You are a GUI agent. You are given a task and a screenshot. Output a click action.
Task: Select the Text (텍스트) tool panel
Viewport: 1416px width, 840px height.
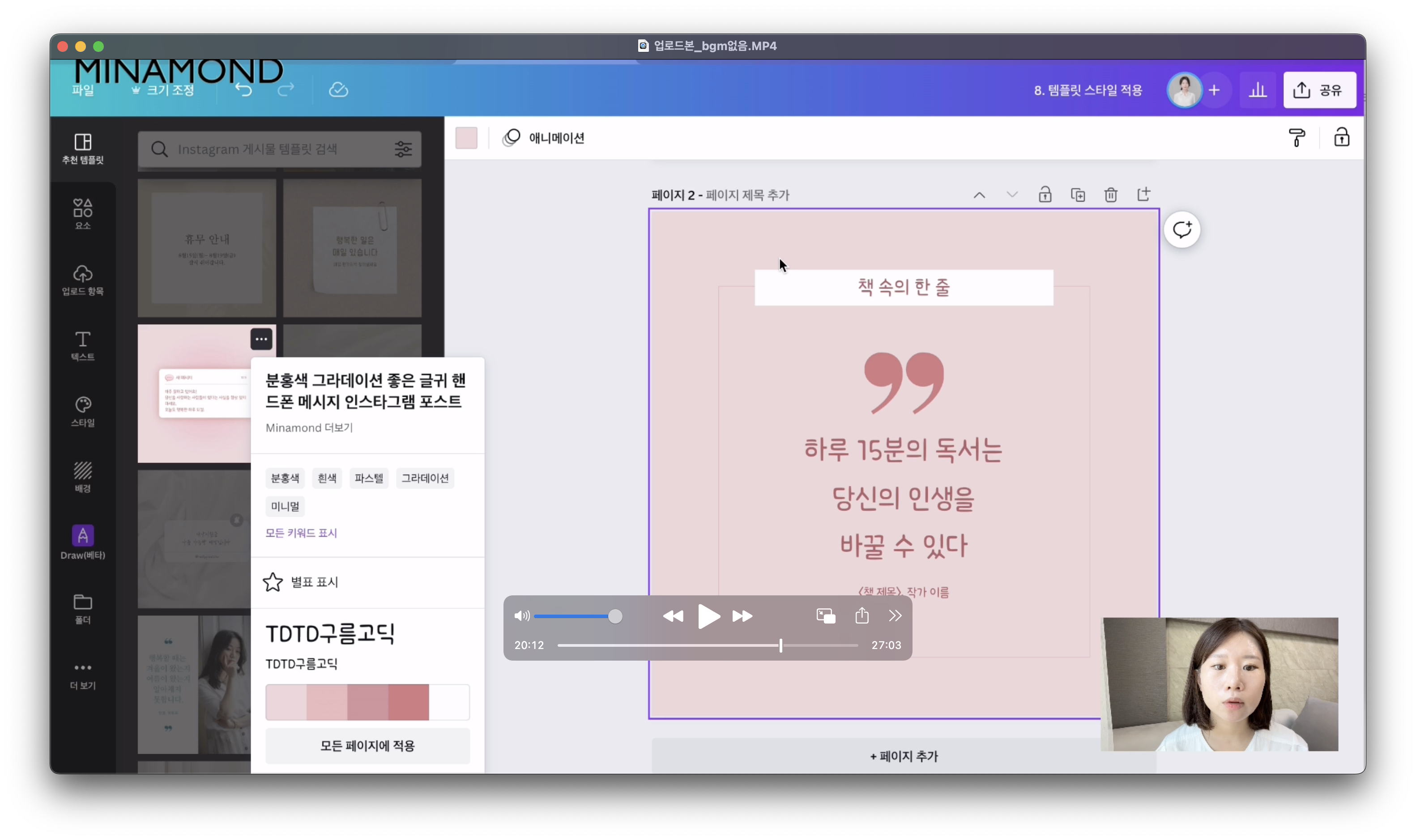click(83, 345)
